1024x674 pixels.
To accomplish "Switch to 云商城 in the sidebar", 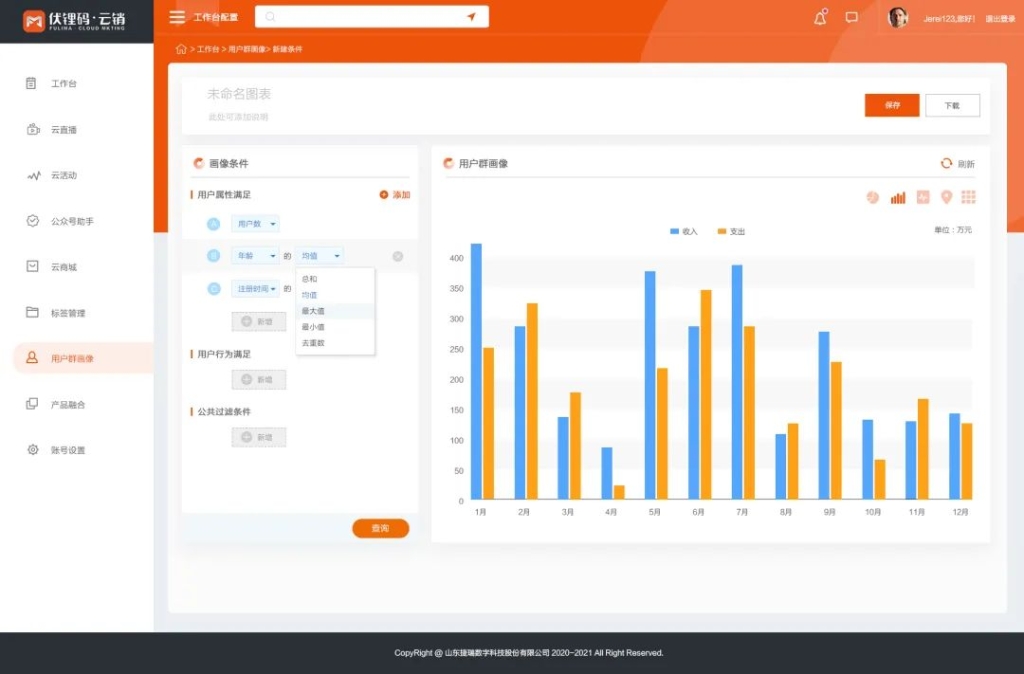I will [62, 267].
